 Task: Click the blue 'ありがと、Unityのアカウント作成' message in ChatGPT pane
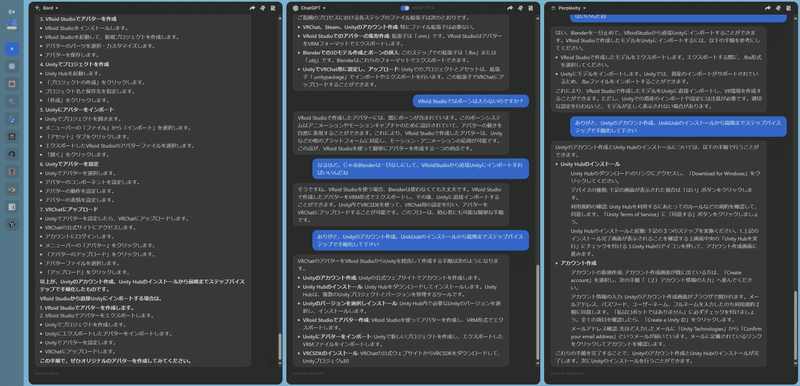coord(420,240)
